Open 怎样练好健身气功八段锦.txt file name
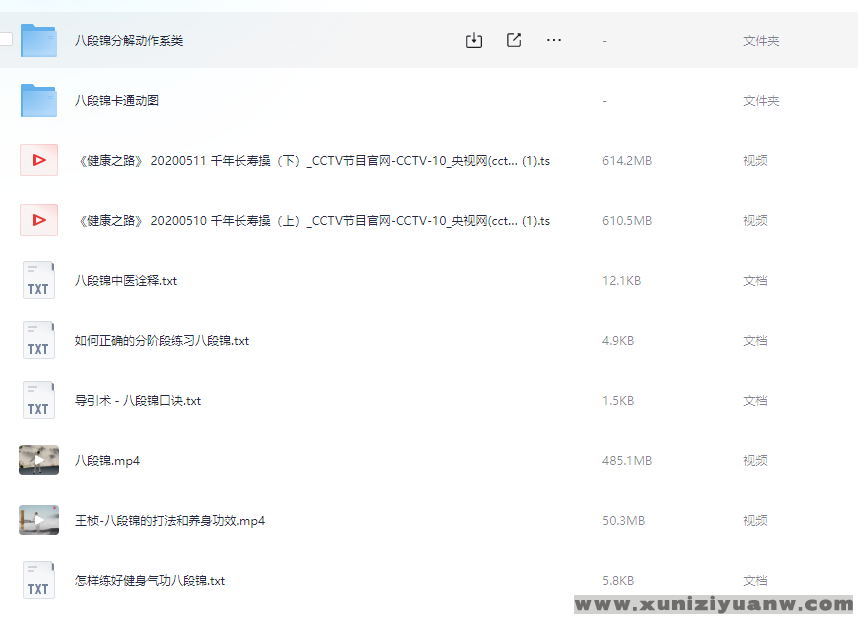The width and height of the screenshot is (858, 619). click(x=150, y=581)
